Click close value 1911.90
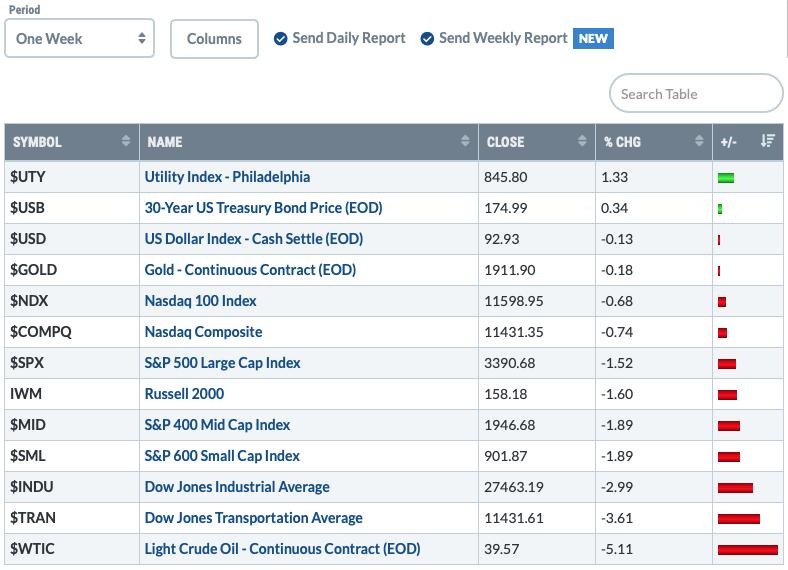The width and height of the screenshot is (788, 570). [x=510, y=270]
